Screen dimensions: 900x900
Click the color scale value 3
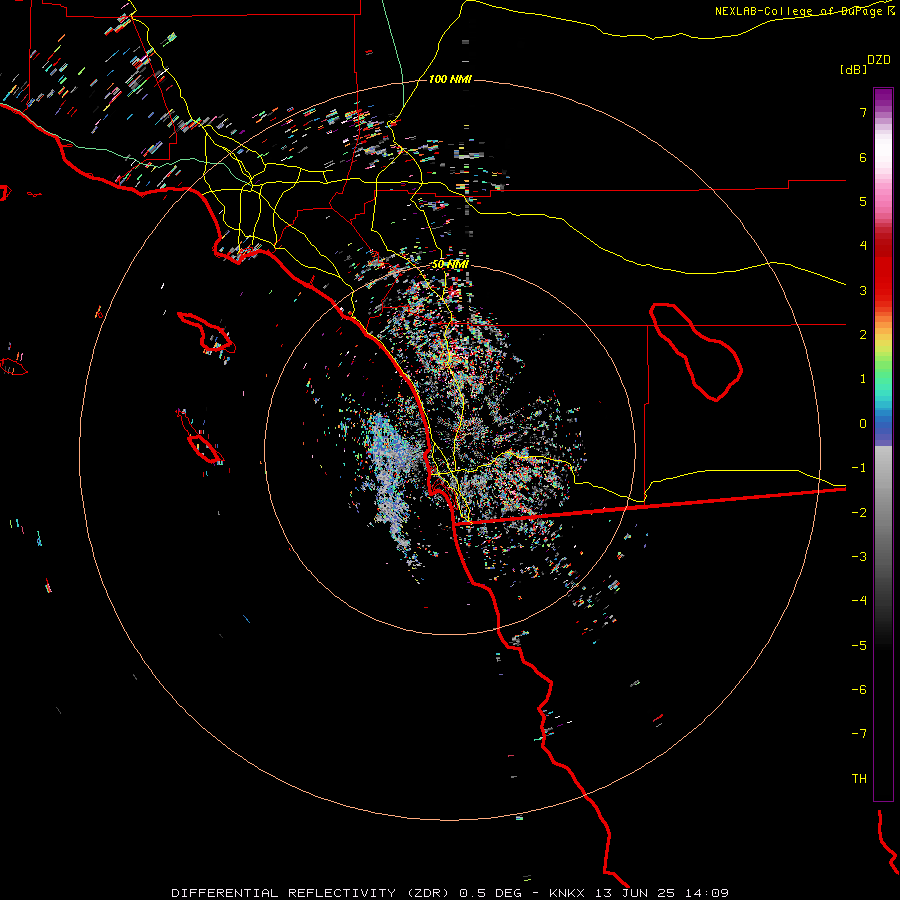[x=863, y=290]
